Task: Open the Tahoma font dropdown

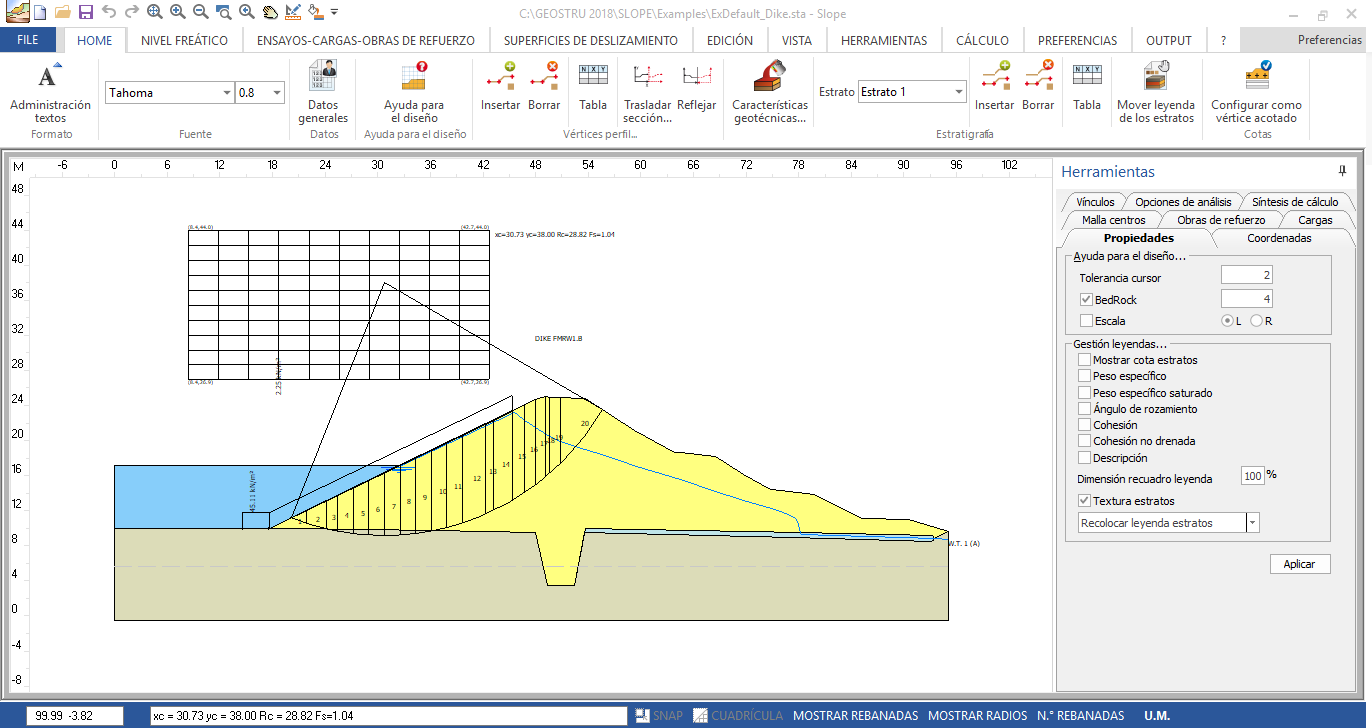Action: (x=227, y=93)
